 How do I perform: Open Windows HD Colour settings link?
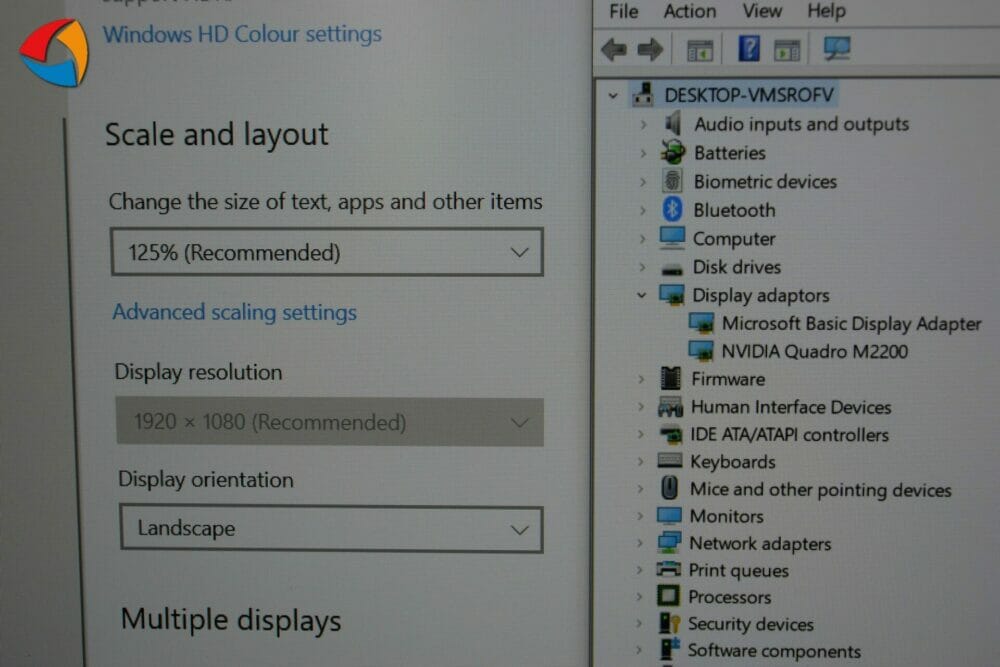(242, 34)
